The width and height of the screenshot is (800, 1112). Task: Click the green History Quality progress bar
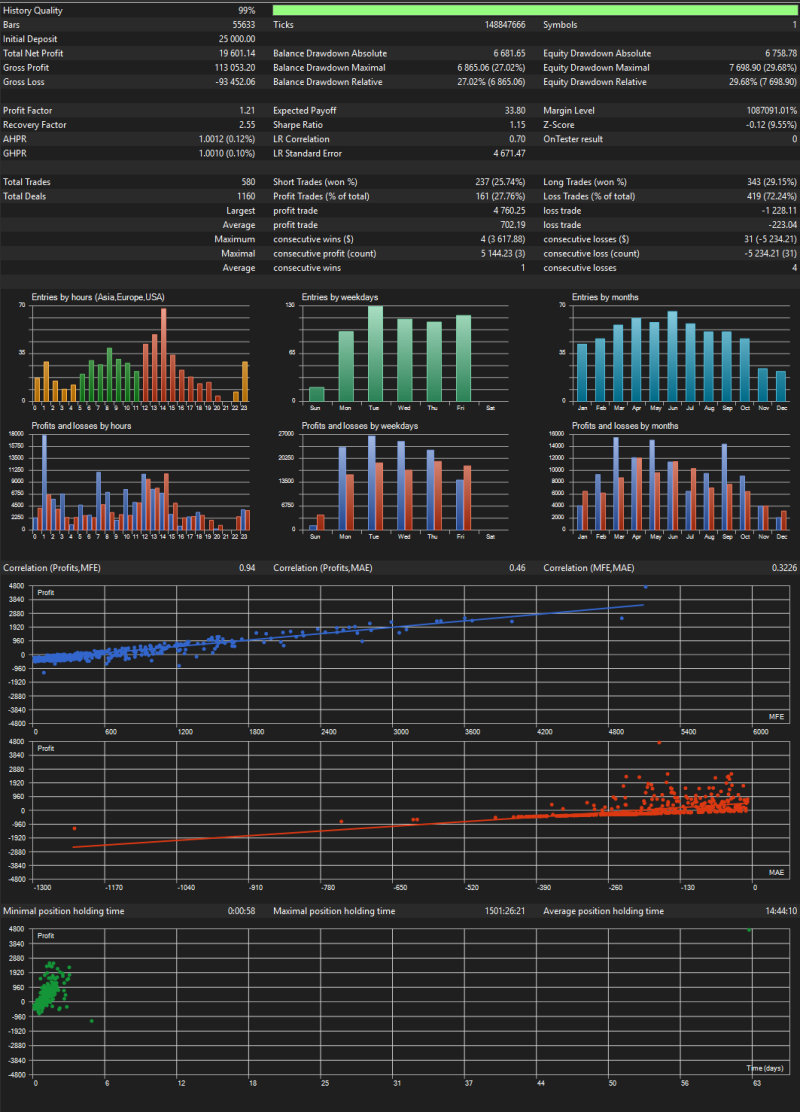pyautogui.click(x=535, y=11)
